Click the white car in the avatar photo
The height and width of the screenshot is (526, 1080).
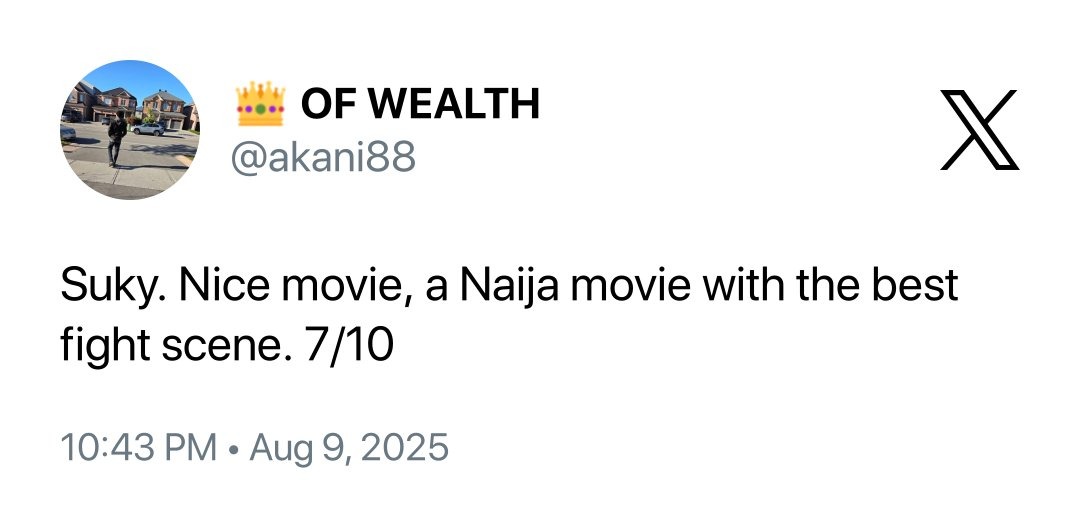pyautogui.click(x=149, y=129)
